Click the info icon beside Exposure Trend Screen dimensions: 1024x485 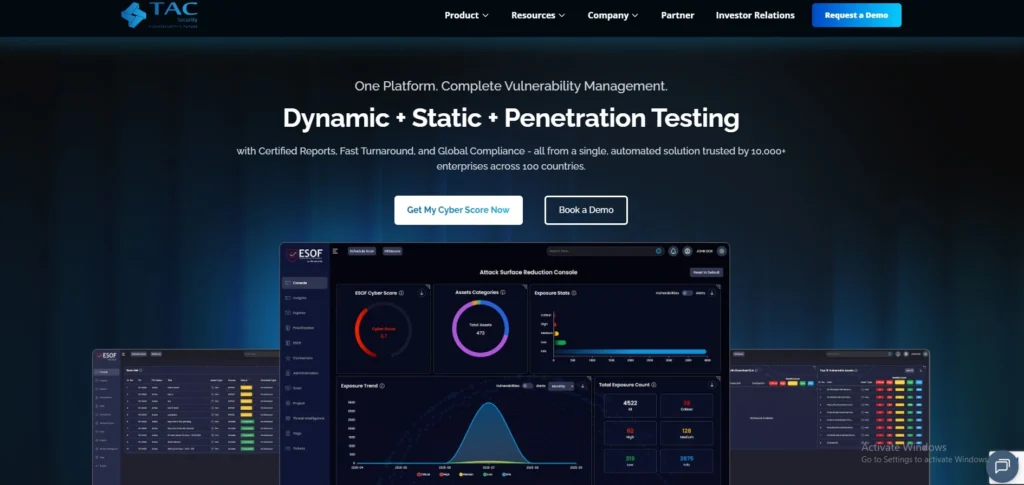point(382,386)
